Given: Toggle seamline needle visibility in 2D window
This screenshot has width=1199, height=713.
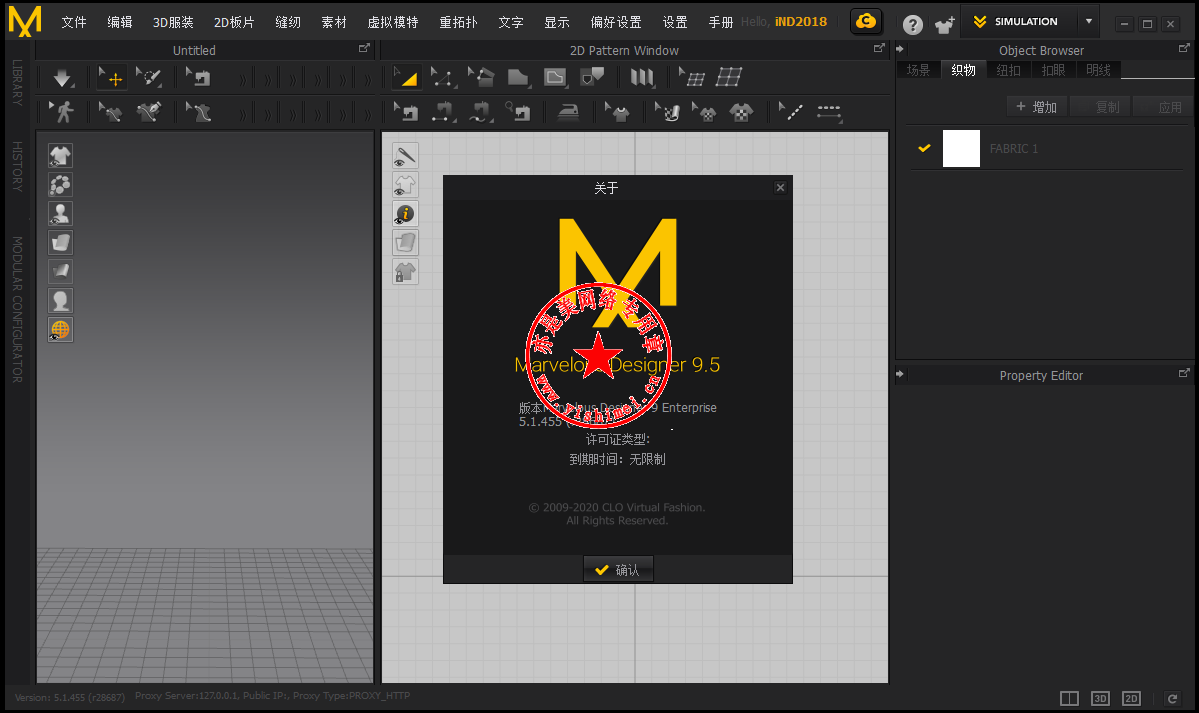Looking at the screenshot, I should (x=405, y=155).
